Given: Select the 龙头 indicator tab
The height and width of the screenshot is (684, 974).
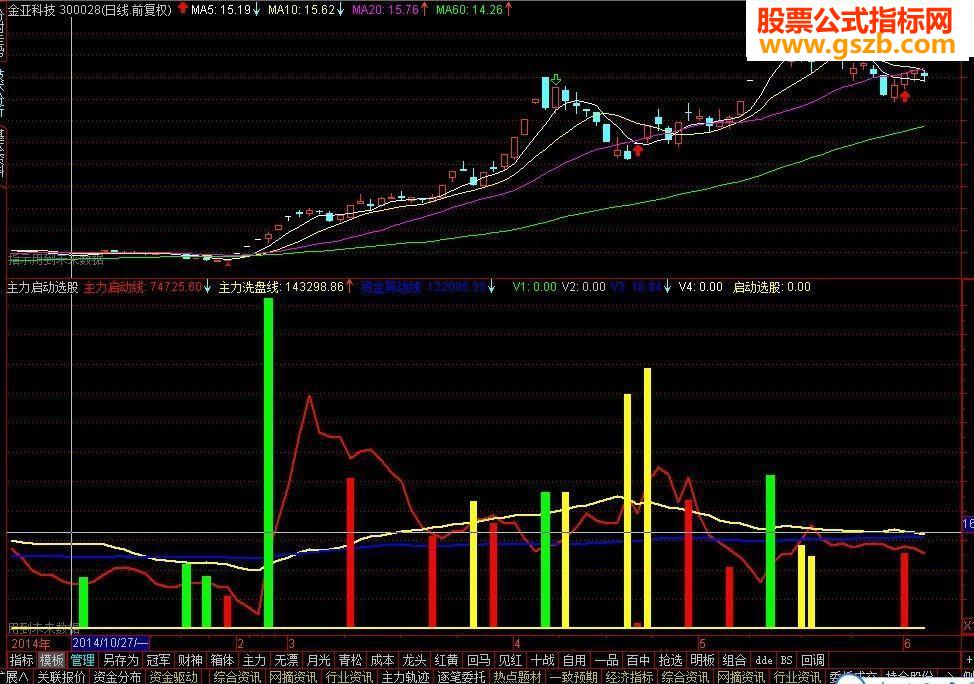Looking at the screenshot, I should 414,660.
